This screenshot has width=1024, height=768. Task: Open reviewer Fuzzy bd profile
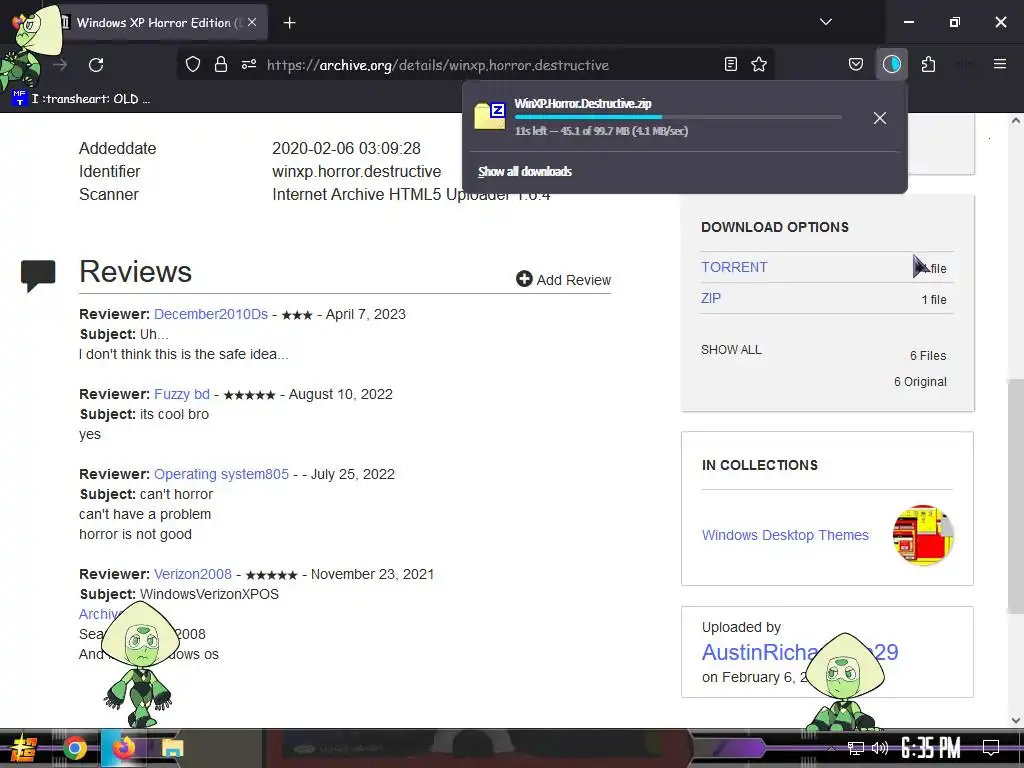coord(182,394)
